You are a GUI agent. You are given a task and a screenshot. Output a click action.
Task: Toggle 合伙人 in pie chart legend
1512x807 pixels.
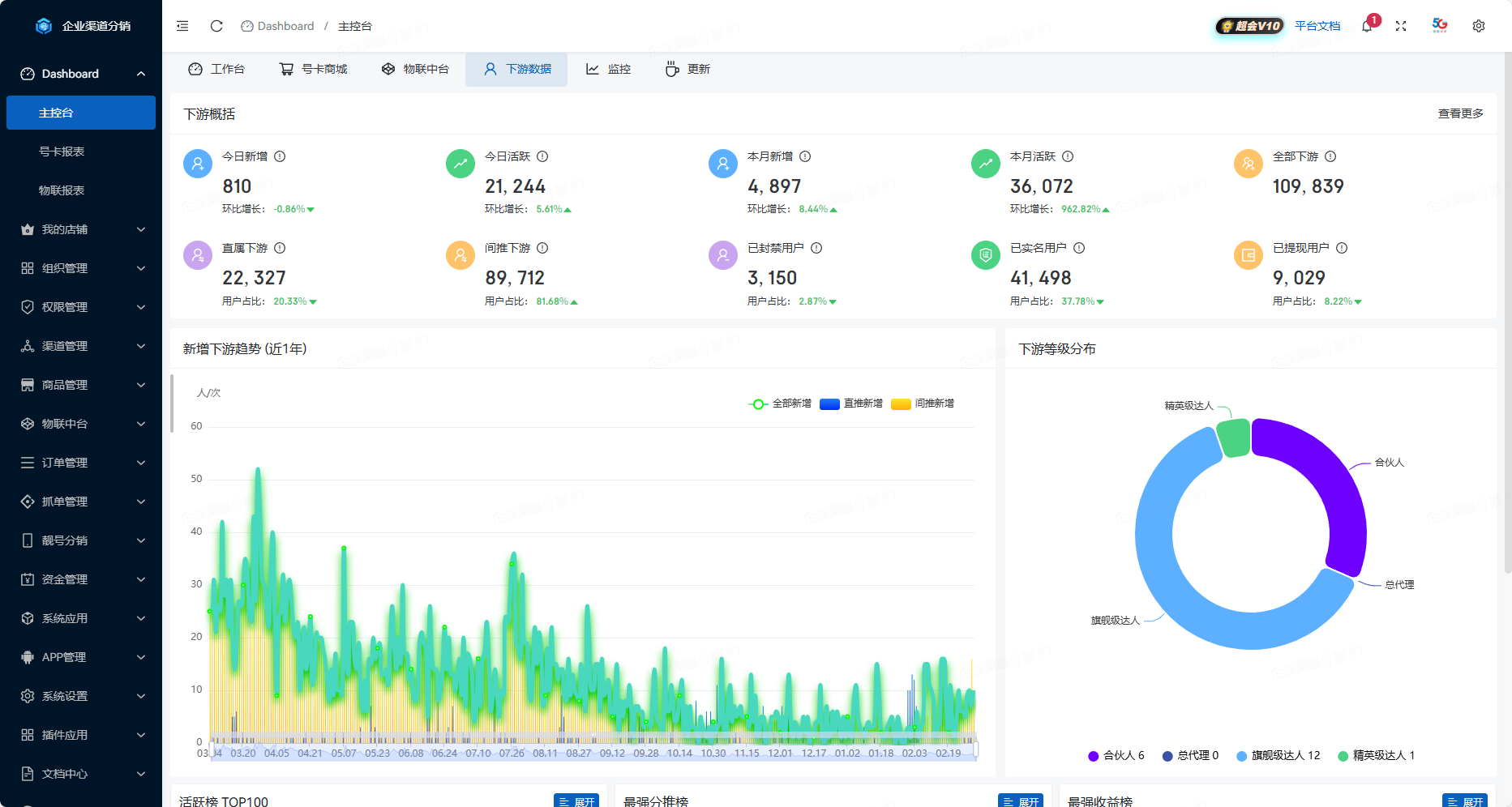click(1116, 755)
